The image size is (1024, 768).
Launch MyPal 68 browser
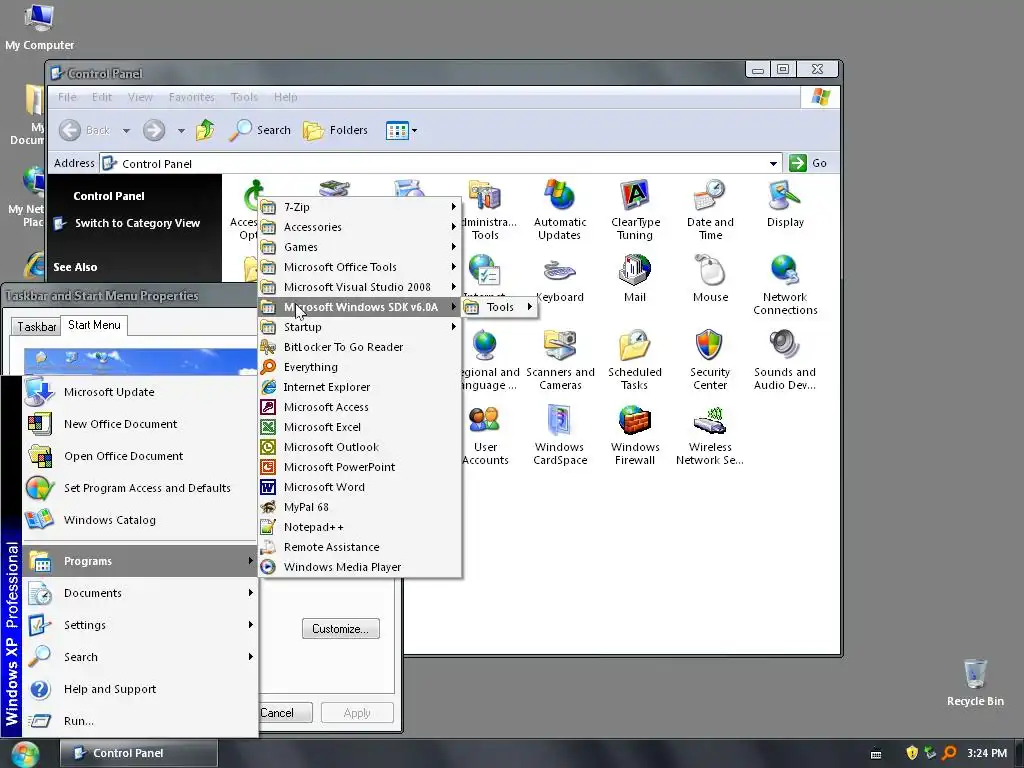pyautogui.click(x=360, y=507)
